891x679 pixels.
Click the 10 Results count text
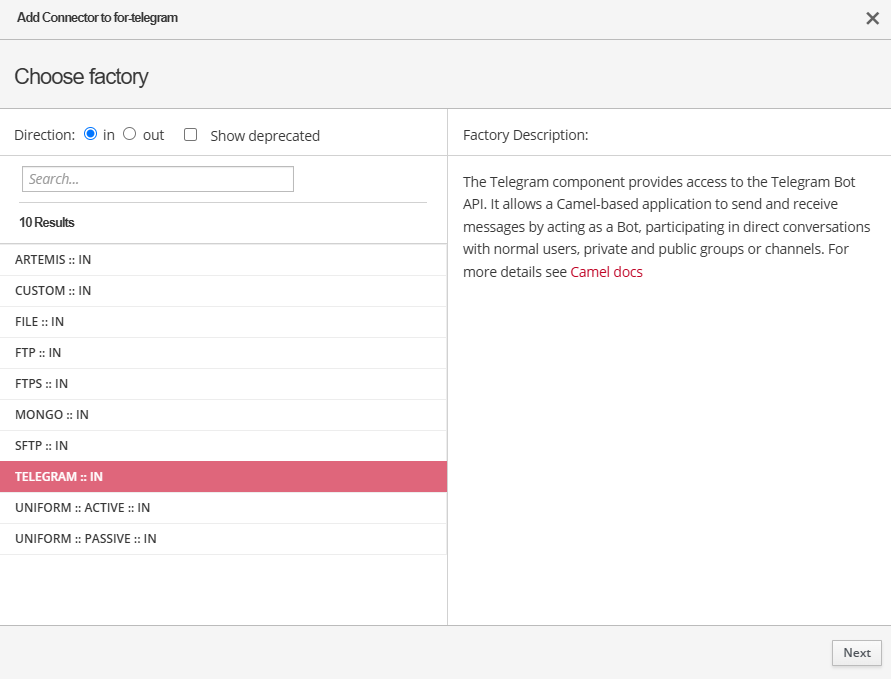[x=47, y=222]
